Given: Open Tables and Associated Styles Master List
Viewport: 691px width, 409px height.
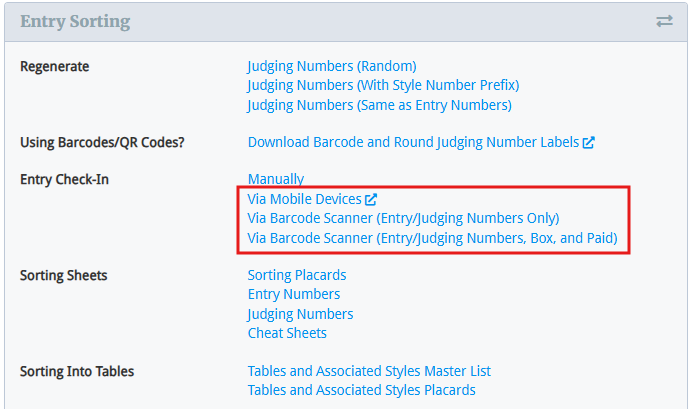Looking at the screenshot, I should [x=369, y=371].
